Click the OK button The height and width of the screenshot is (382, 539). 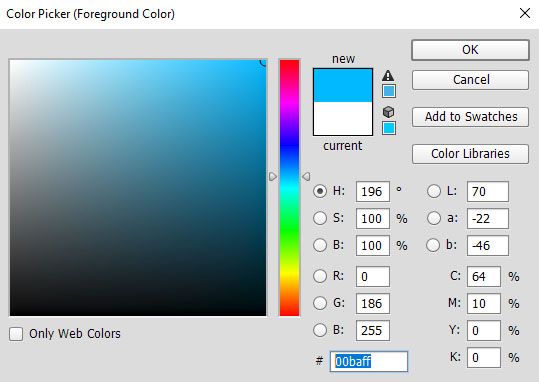pos(470,50)
